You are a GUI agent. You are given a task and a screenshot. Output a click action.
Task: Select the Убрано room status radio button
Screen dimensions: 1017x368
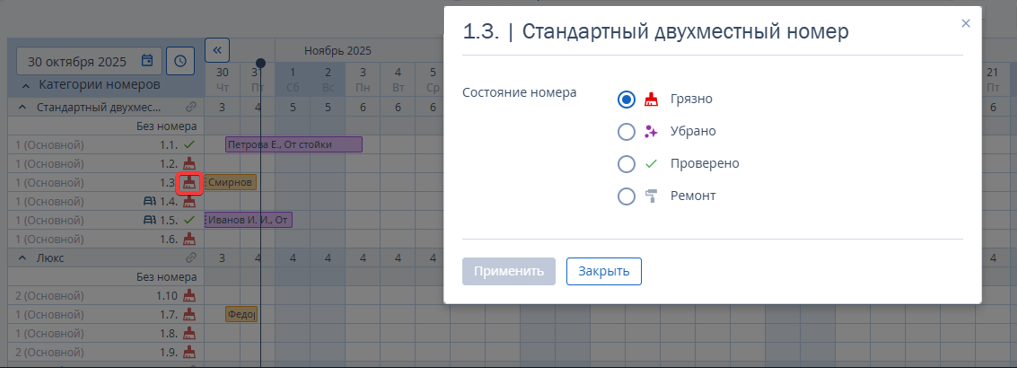pos(626,132)
